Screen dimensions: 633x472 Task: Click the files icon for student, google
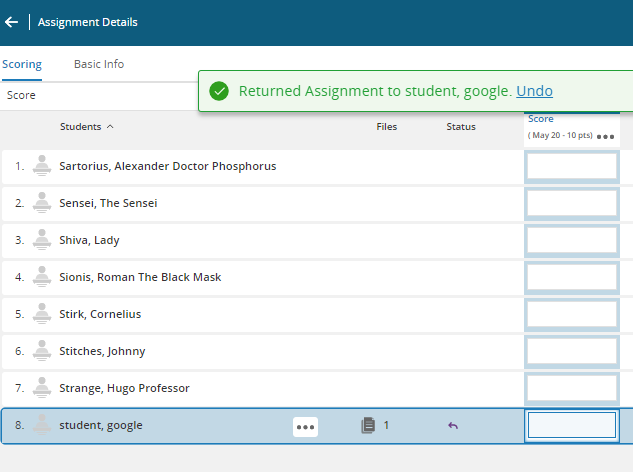[x=368, y=426]
